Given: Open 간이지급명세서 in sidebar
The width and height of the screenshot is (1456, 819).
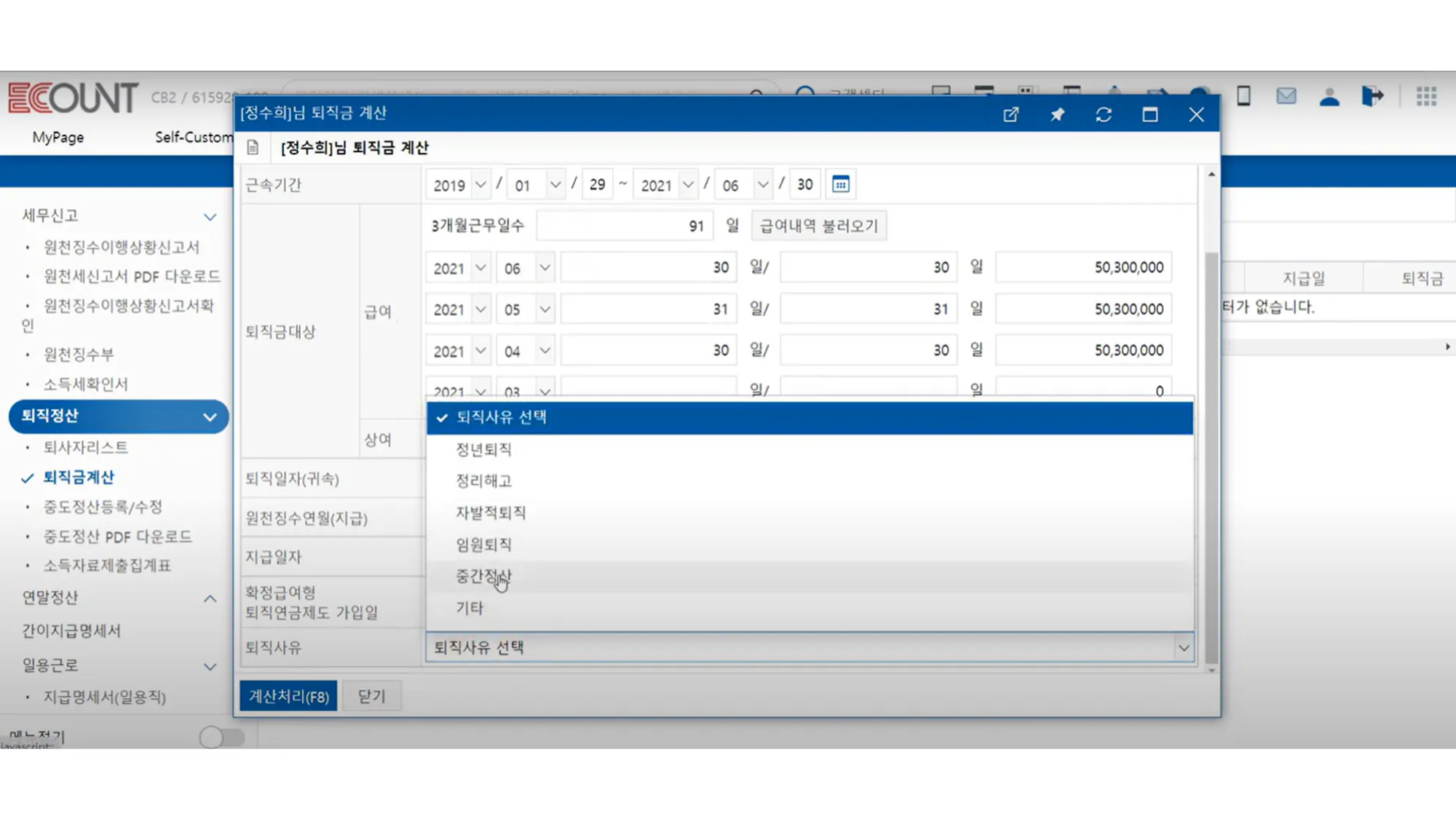Looking at the screenshot, I should point(71,630).
